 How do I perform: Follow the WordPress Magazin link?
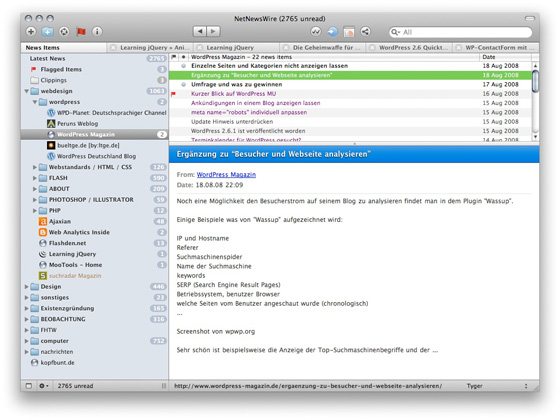(226, 175)
